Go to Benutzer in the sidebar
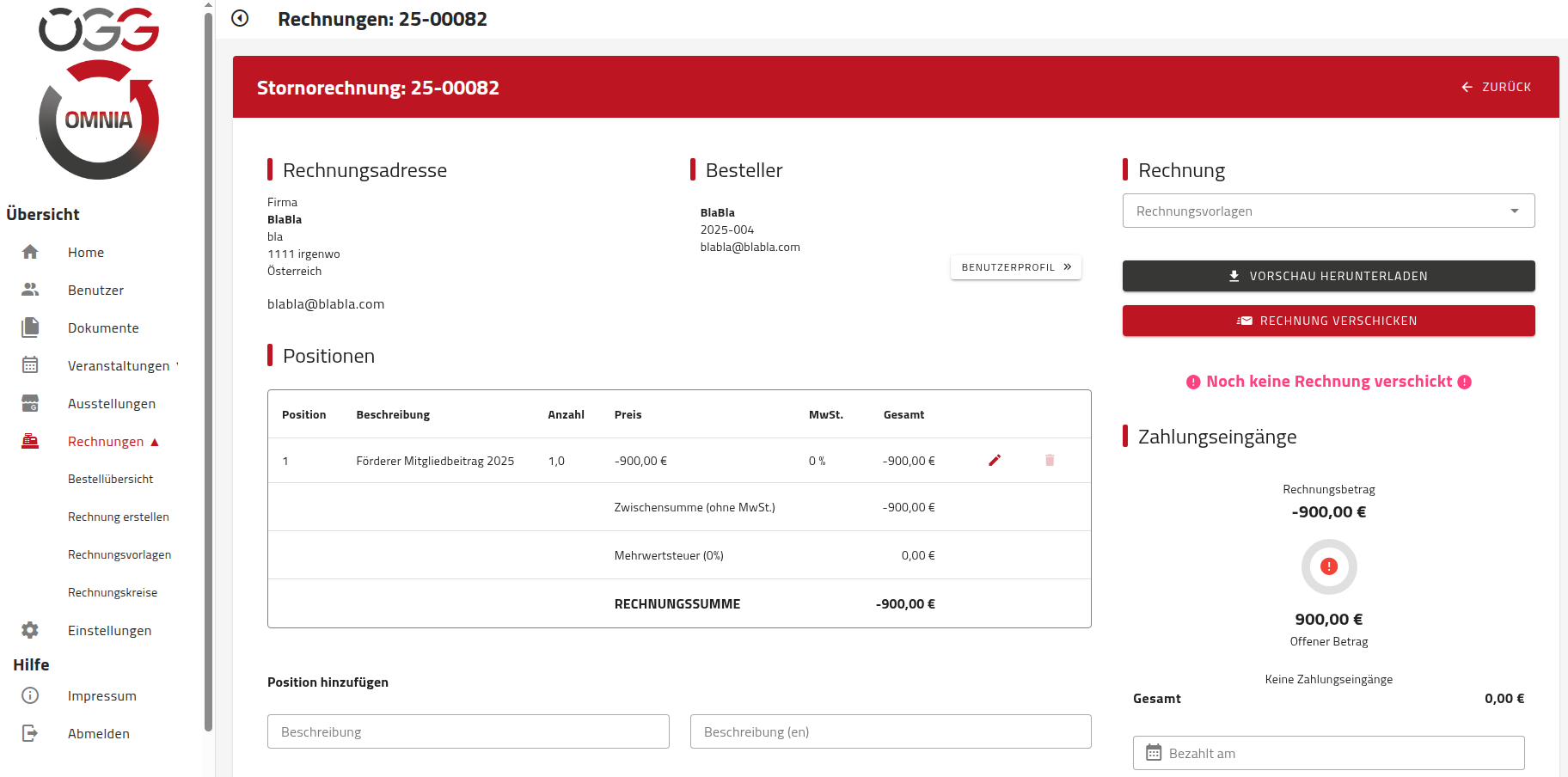The width and height of the screenshot is (1568, 777). click(x=95, y=290)
